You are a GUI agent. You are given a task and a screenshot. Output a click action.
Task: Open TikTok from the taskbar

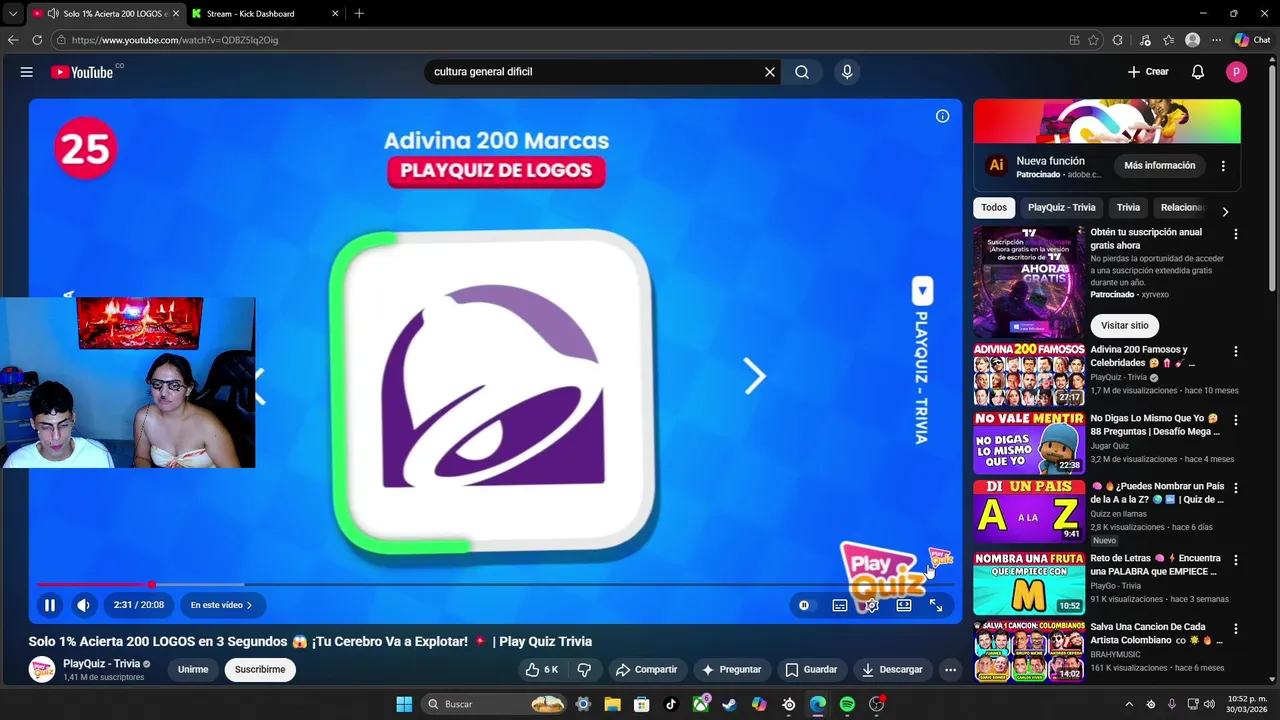pos(671,704)
